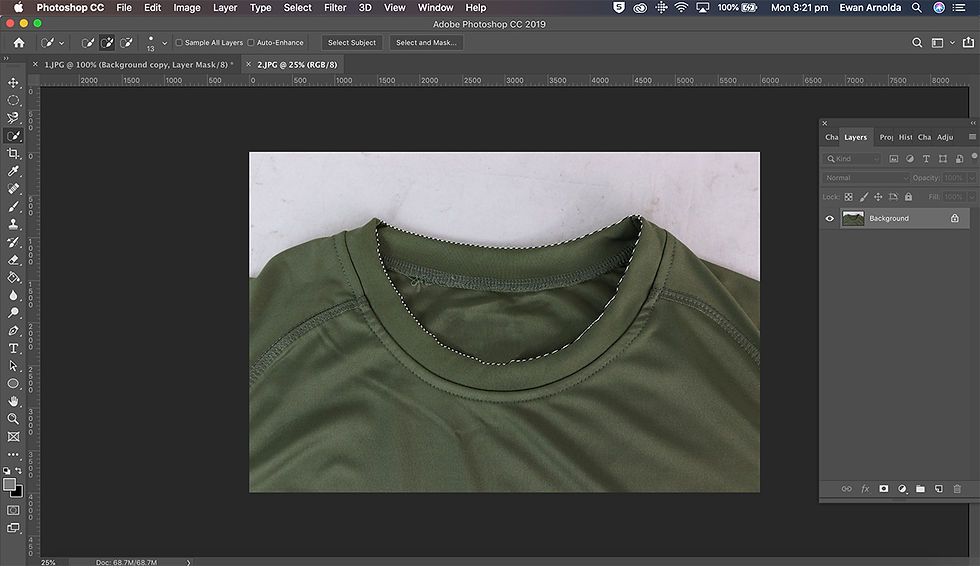Select the Horizontal Type tool
The image size is (980, 566).
coord(13,348)
